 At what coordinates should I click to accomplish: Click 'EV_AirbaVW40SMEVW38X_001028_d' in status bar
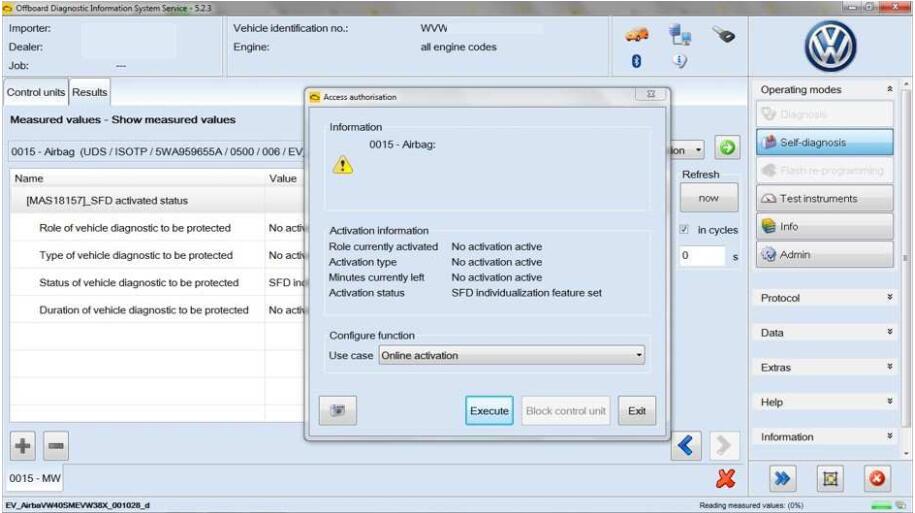click(78, 505)
